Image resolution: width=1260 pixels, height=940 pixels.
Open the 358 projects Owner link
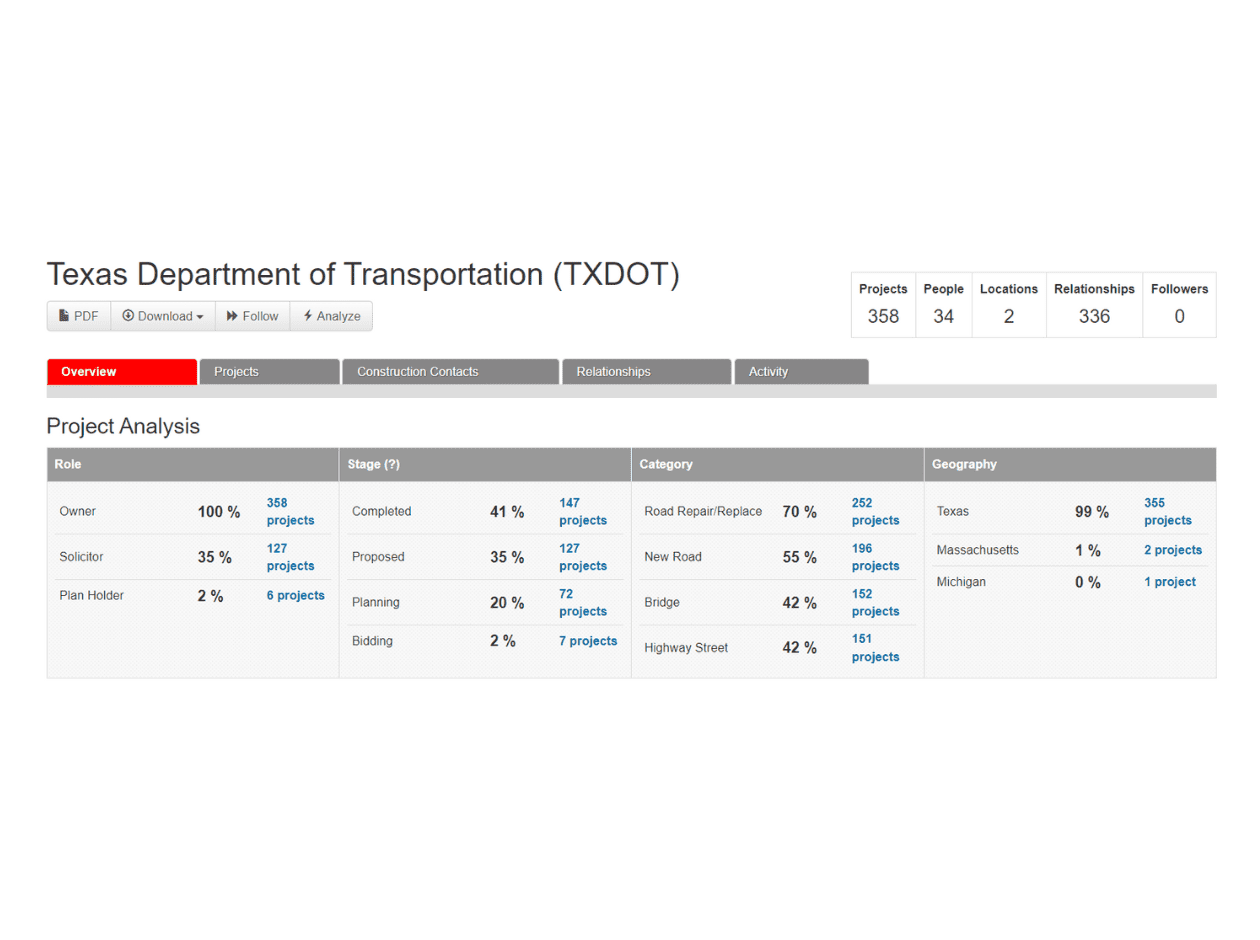[290, 511]
